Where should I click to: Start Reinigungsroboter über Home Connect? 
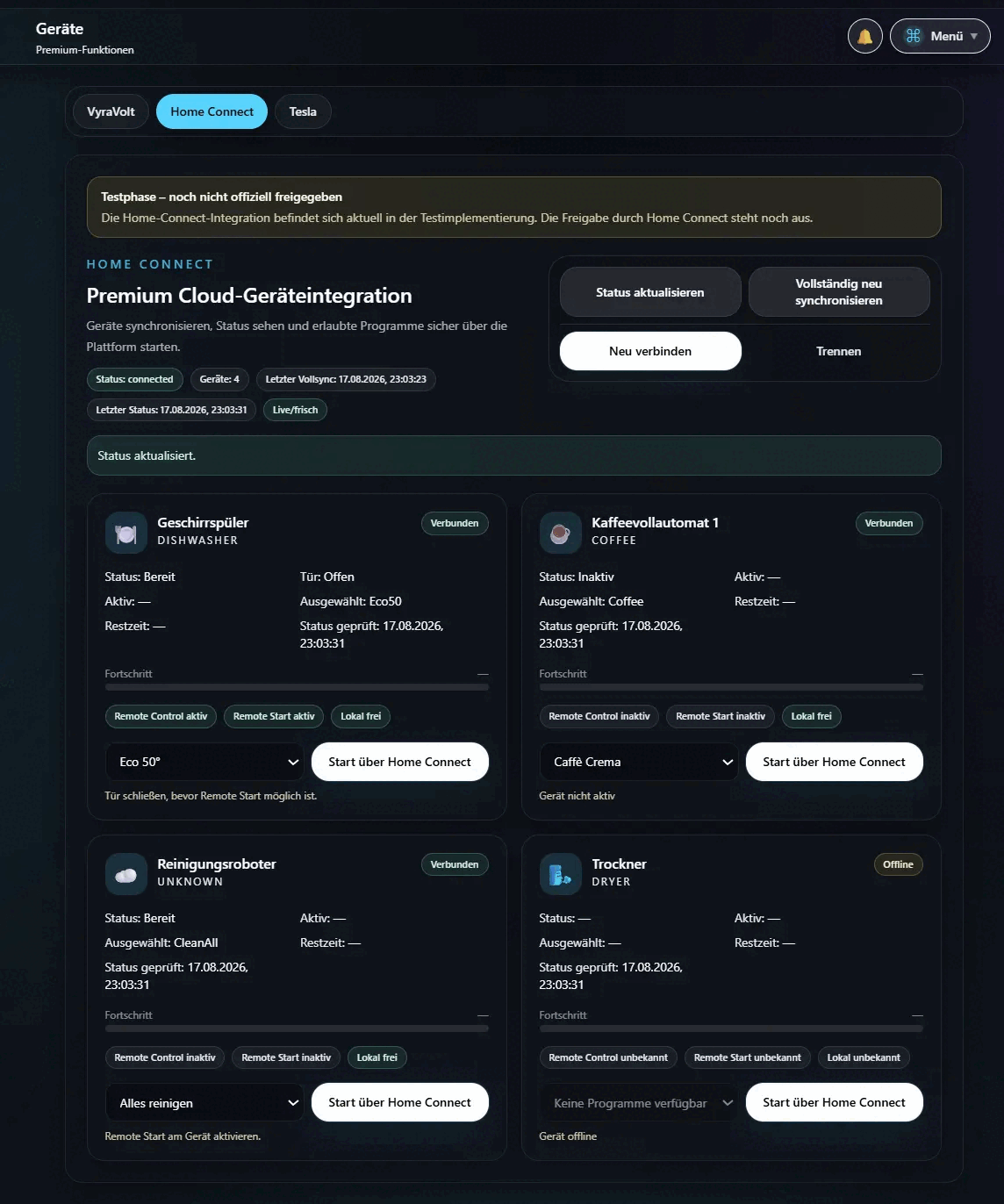400,1102
